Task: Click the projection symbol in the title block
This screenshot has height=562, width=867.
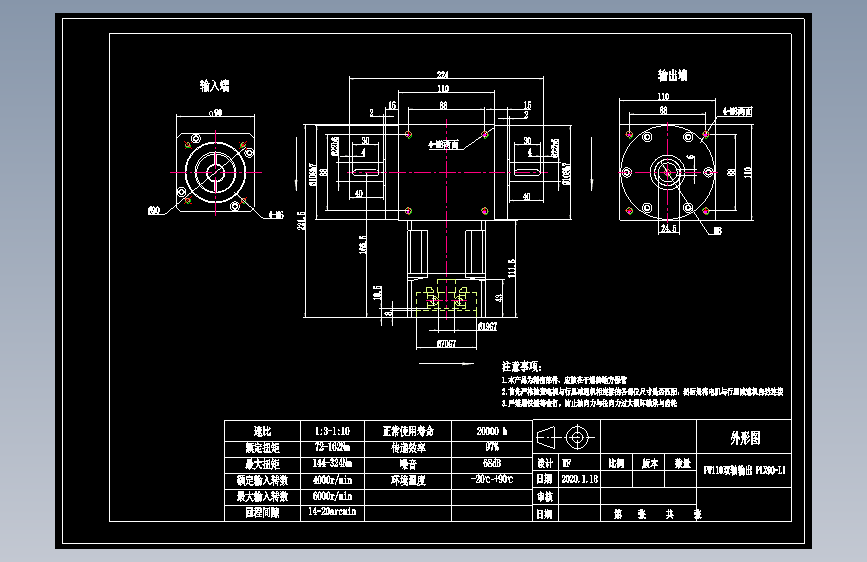Action: click(566, 438)
